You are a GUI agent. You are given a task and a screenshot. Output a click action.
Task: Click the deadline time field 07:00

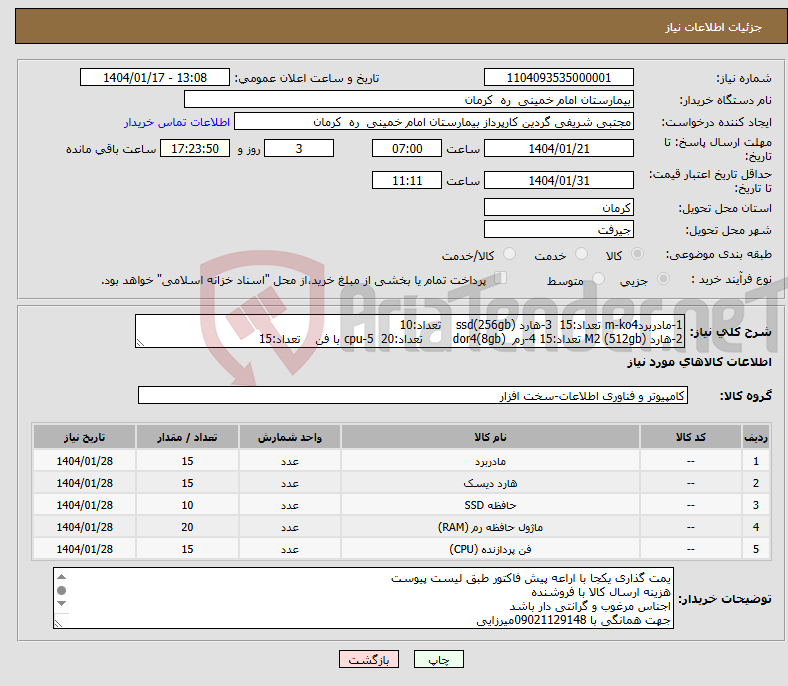coord(407,148)
